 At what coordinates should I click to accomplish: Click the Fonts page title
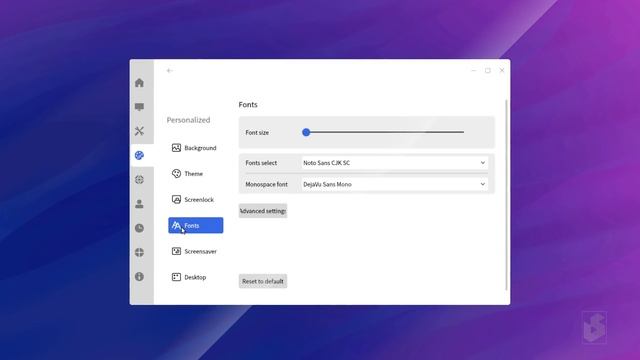coord(248,104)
